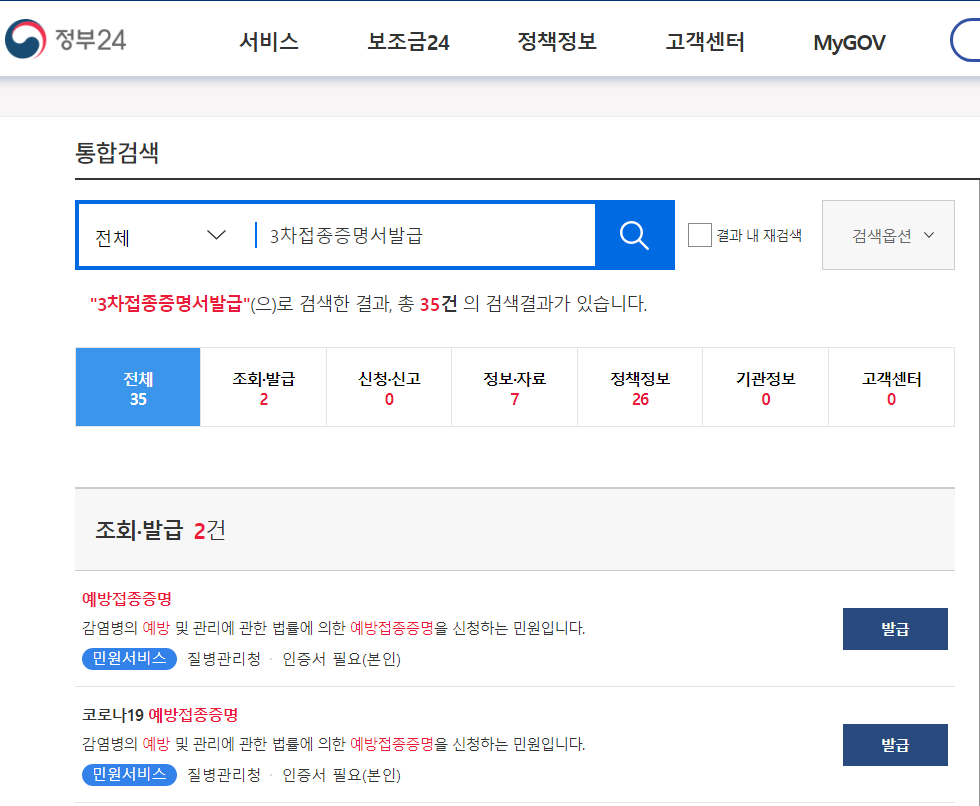Open the MyGOV menu
980x806 pixels.
pyautogui.click(x=849, y=42)
